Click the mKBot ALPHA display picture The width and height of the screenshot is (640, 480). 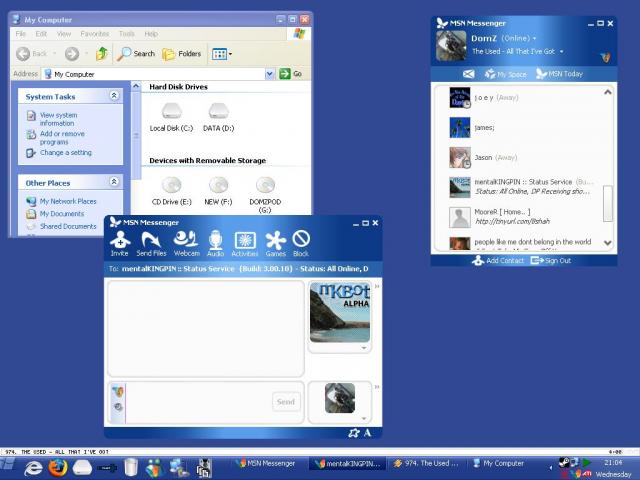[340, 313]
